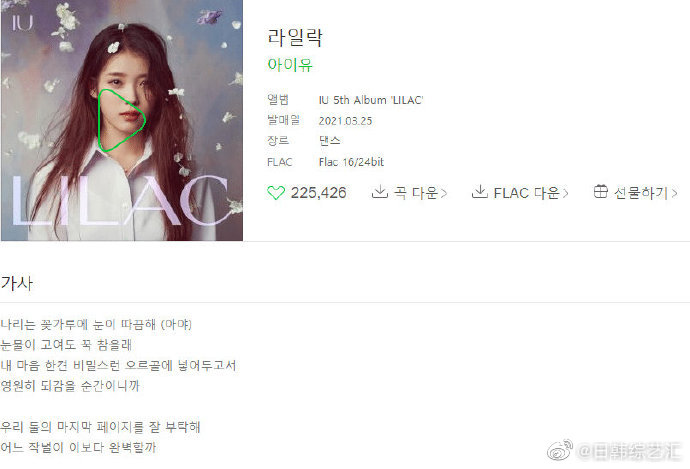Open the FLAC 다운 link text
This screenshot has height=469, width=690.
pos(526,193)
